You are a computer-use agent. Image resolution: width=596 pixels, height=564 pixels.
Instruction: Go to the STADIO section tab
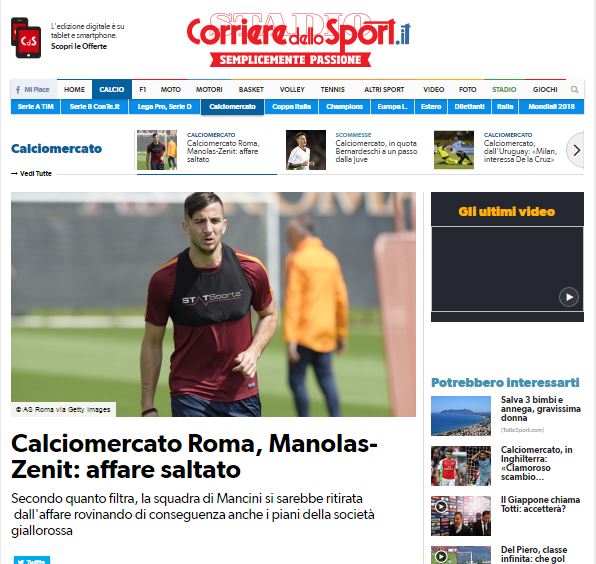point(504,89)
